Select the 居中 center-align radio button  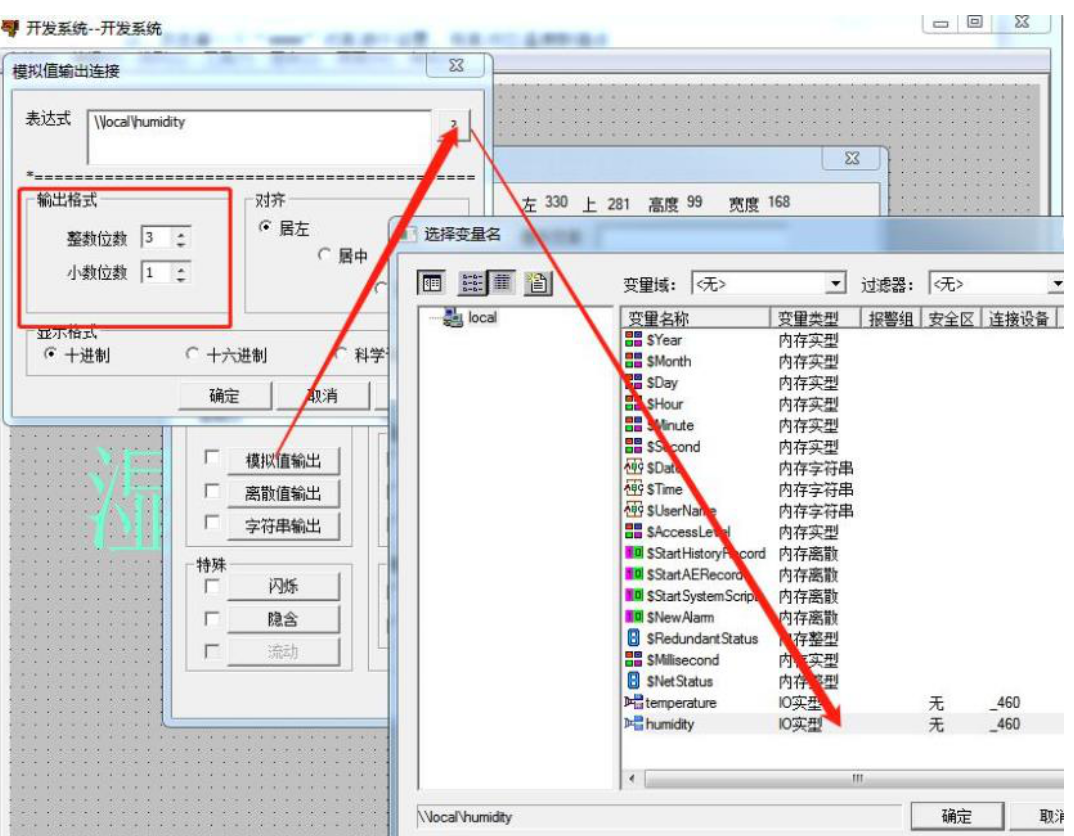[x=324, y=255]
